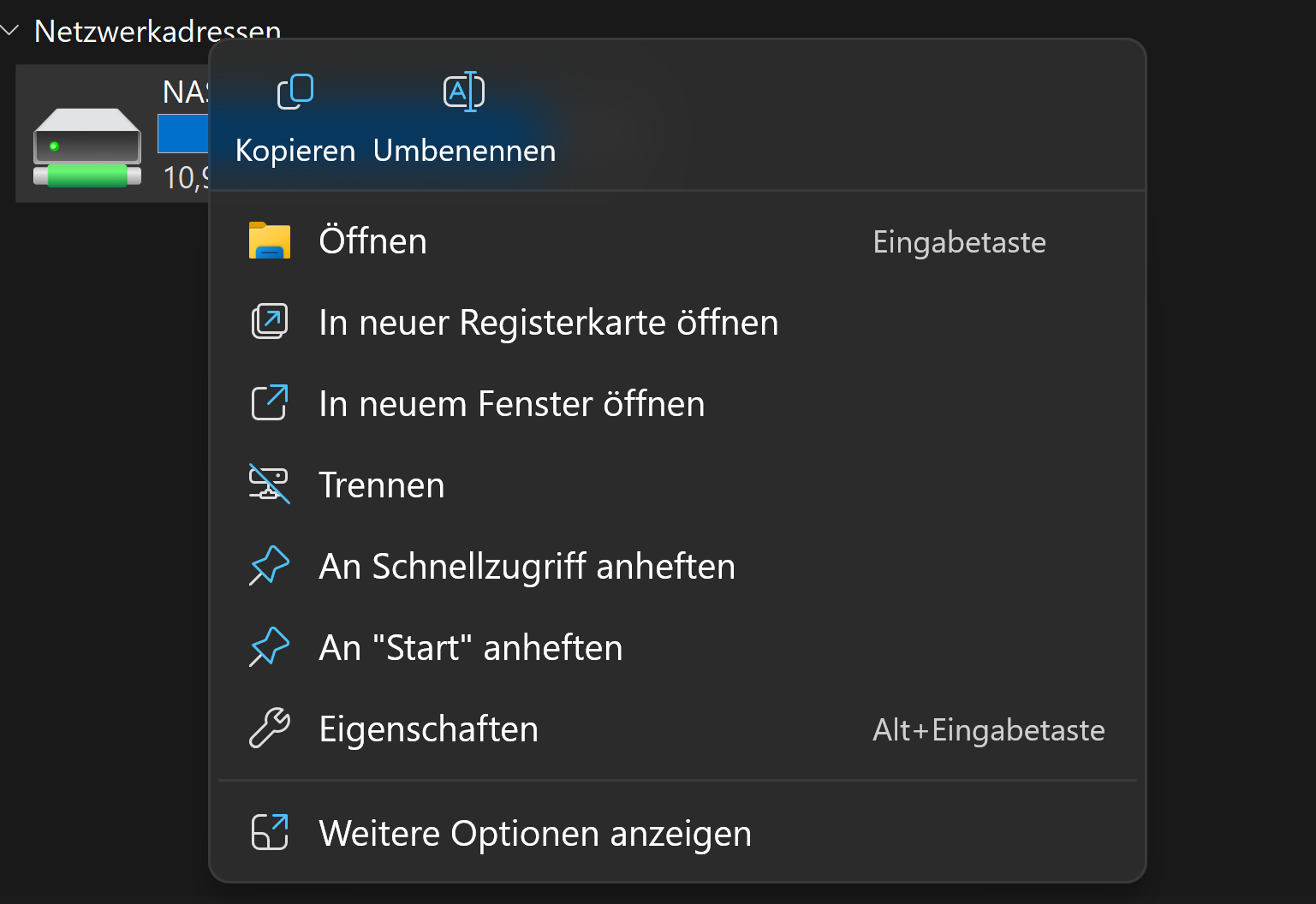Click the blue NAS storage usage bar
Viewport: 1316px width, 904px height.
click(x=183, y=134)
